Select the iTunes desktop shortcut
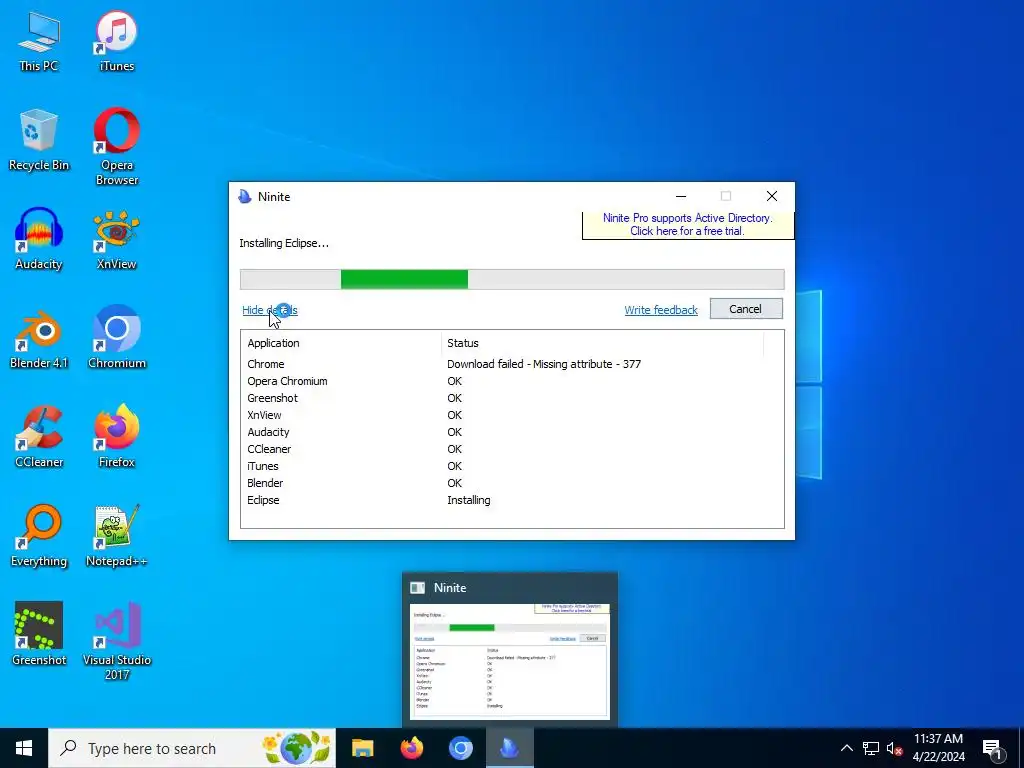Image resolution: width=1024 pixels, height=768 pixels. [x=116, y=41]
